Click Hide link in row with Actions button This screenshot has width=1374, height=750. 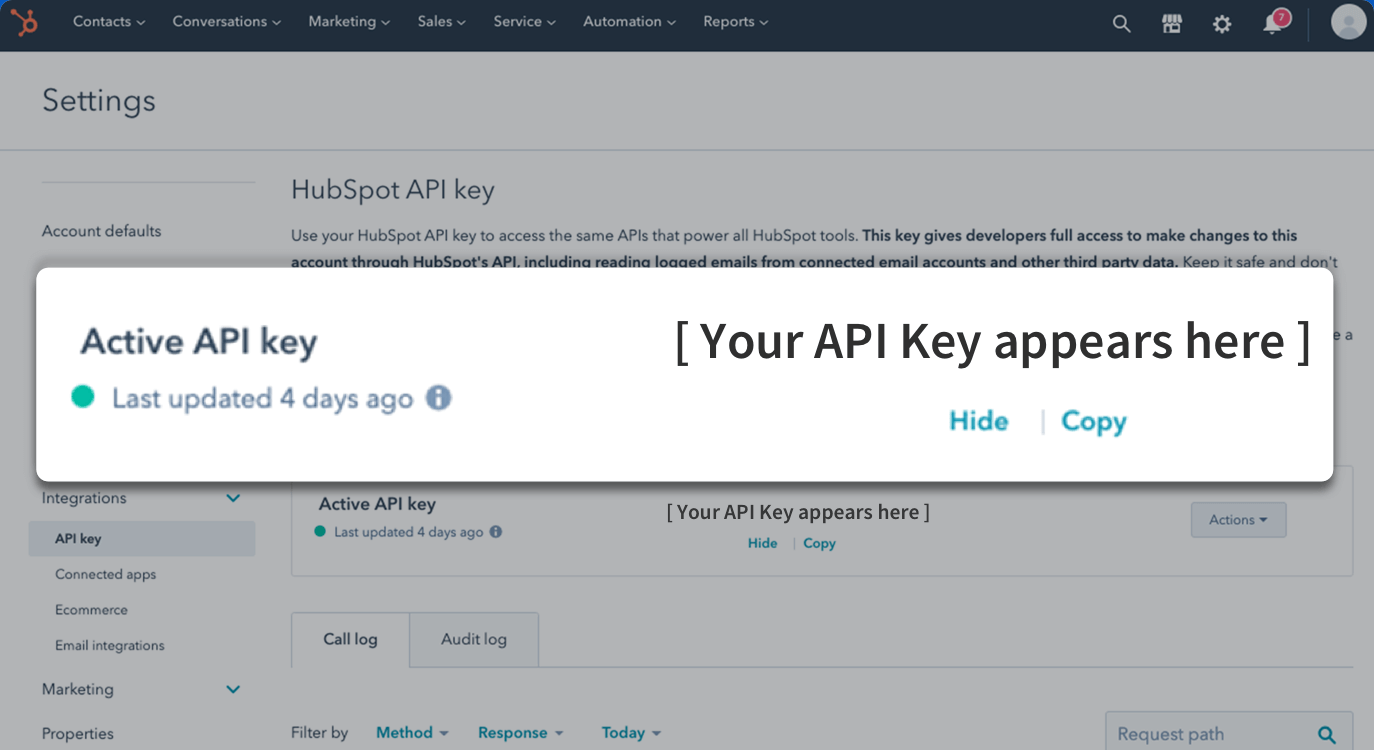(762, 543)
